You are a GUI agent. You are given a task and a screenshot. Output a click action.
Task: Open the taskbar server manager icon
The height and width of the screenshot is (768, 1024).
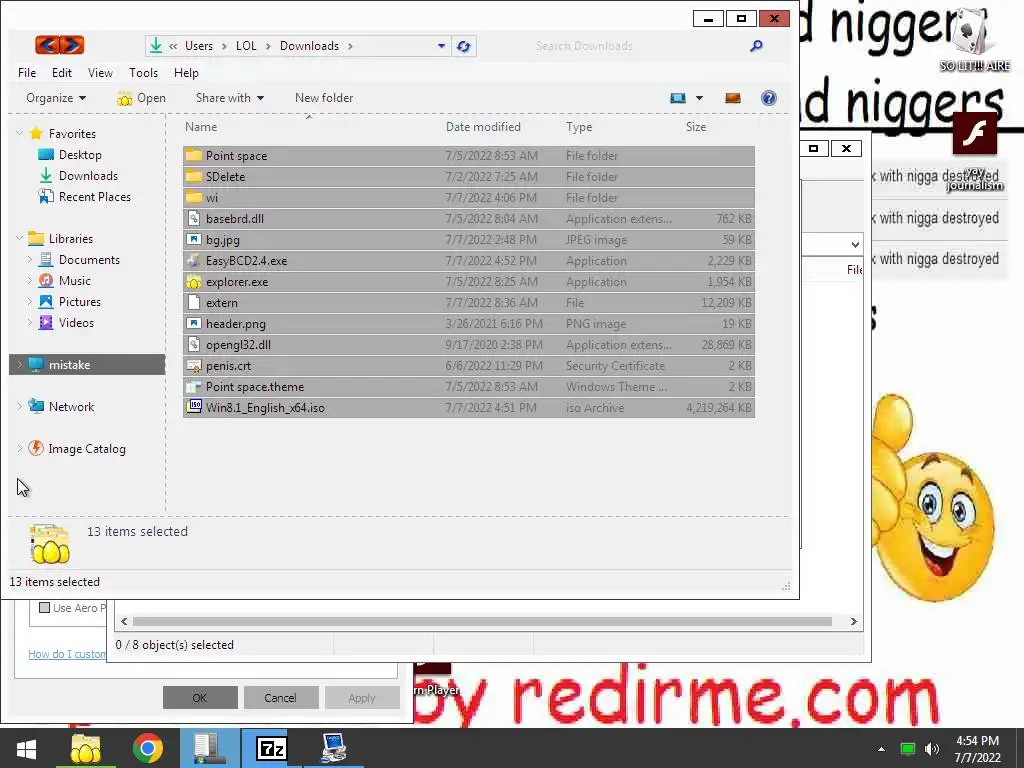(x=209, y=748)
